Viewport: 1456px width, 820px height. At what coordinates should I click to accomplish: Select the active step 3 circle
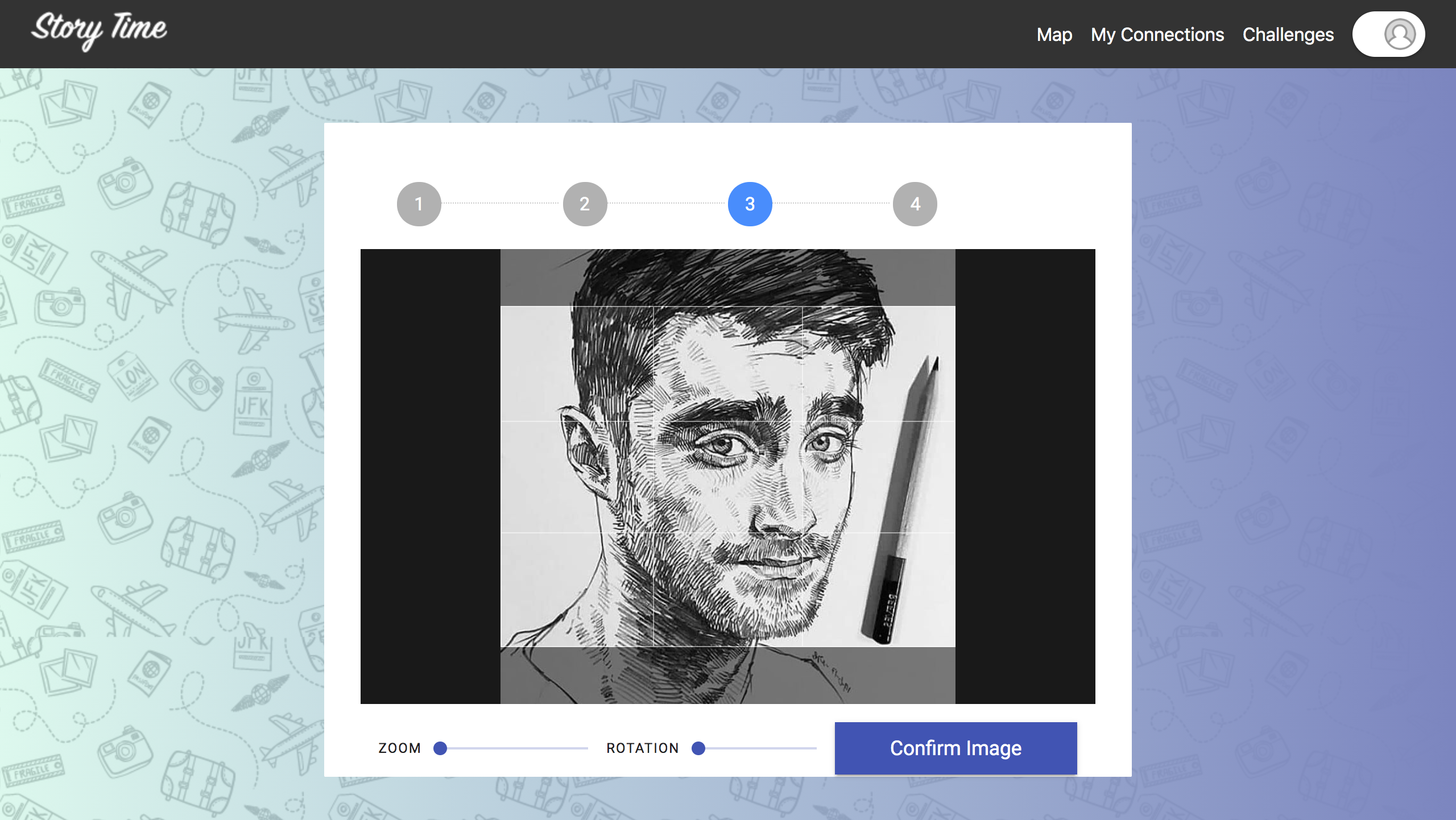[750, 204]
